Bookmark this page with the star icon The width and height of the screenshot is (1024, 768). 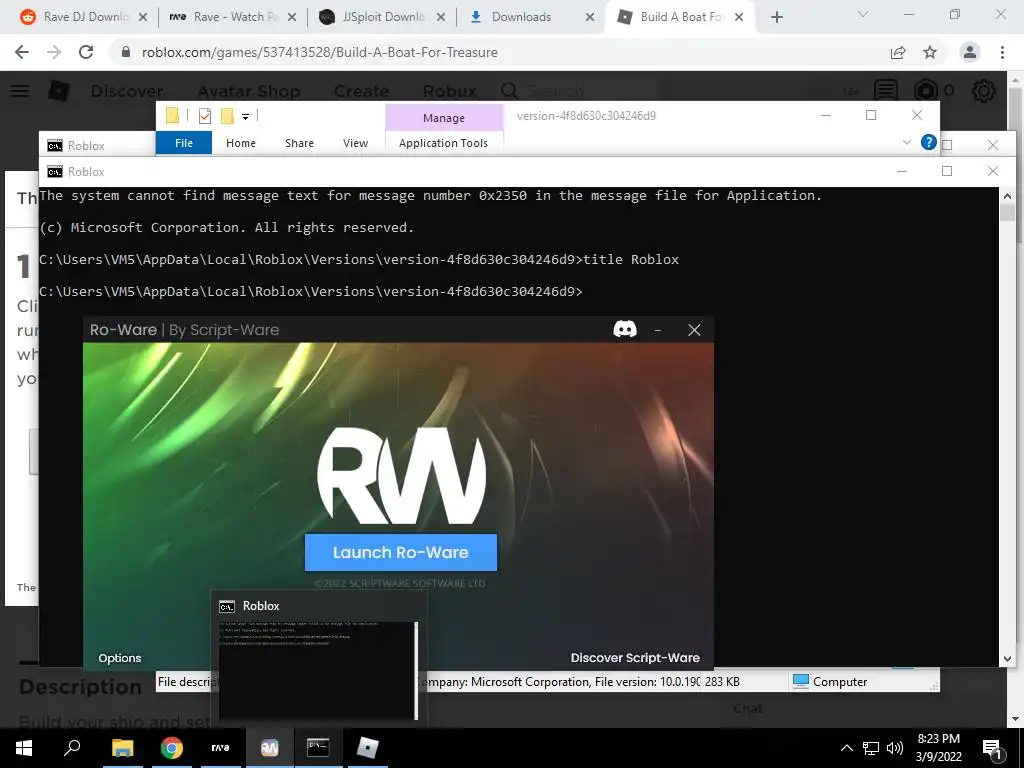point(930,52)
